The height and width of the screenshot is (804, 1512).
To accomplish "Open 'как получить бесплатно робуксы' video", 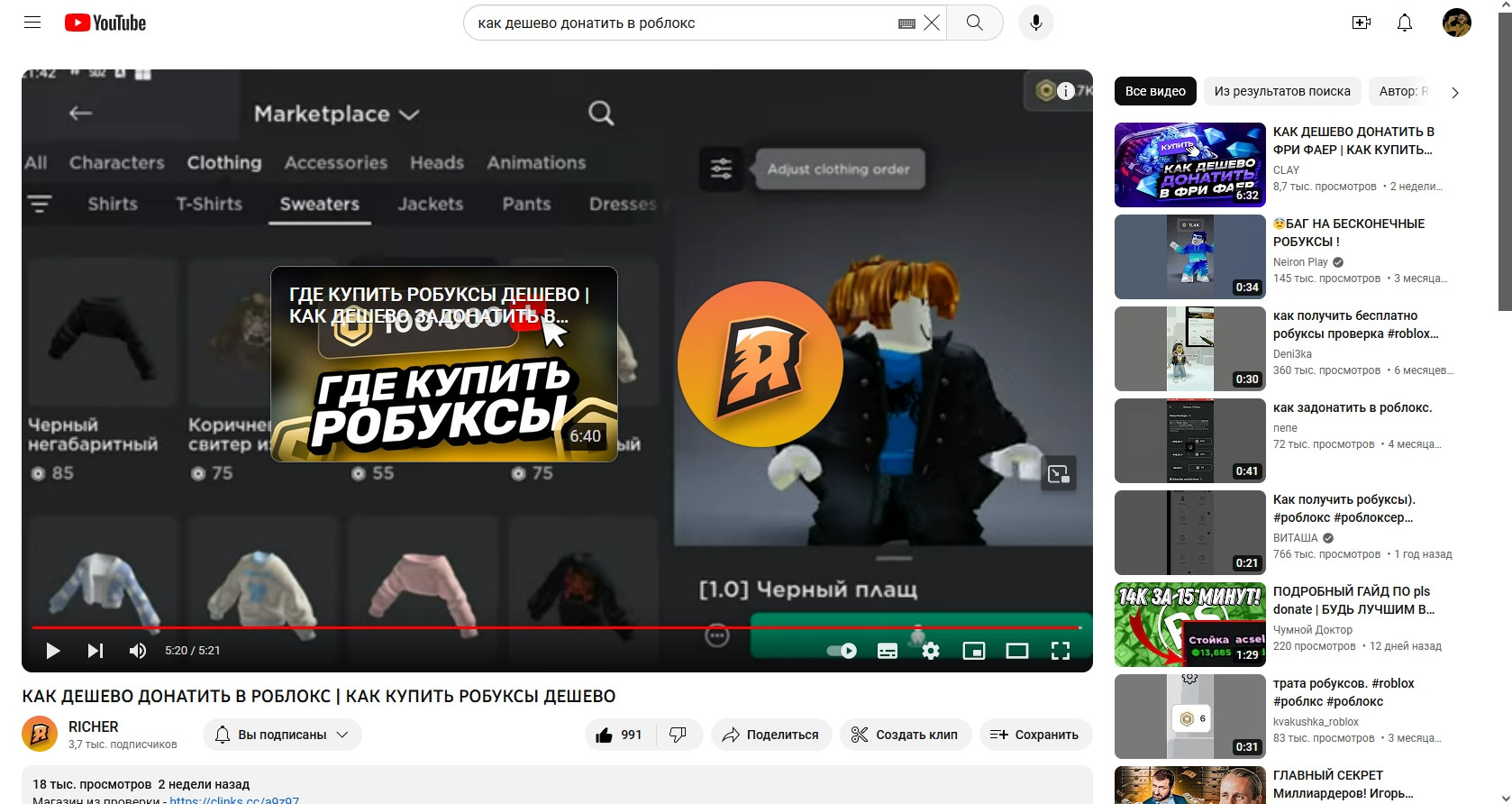I will pyautogui.click(x=1355, y=324).
